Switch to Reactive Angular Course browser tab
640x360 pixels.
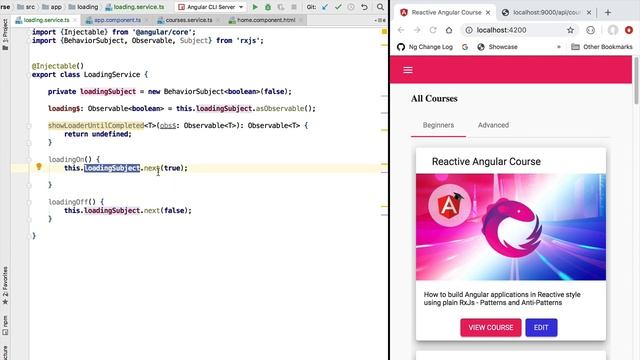[446, 13]
